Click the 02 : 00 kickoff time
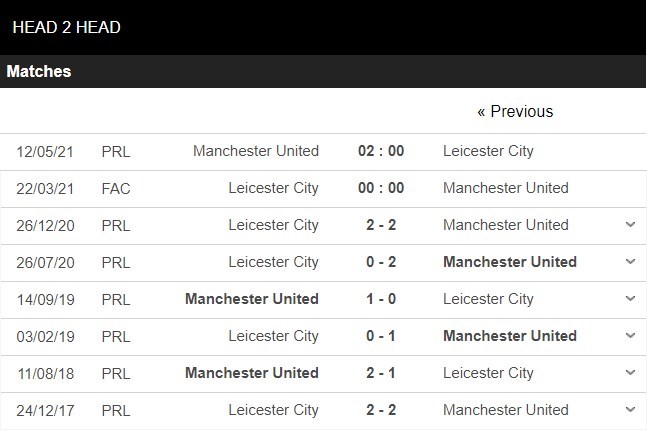Screen dimensions: 647x433 click(381, 151)
